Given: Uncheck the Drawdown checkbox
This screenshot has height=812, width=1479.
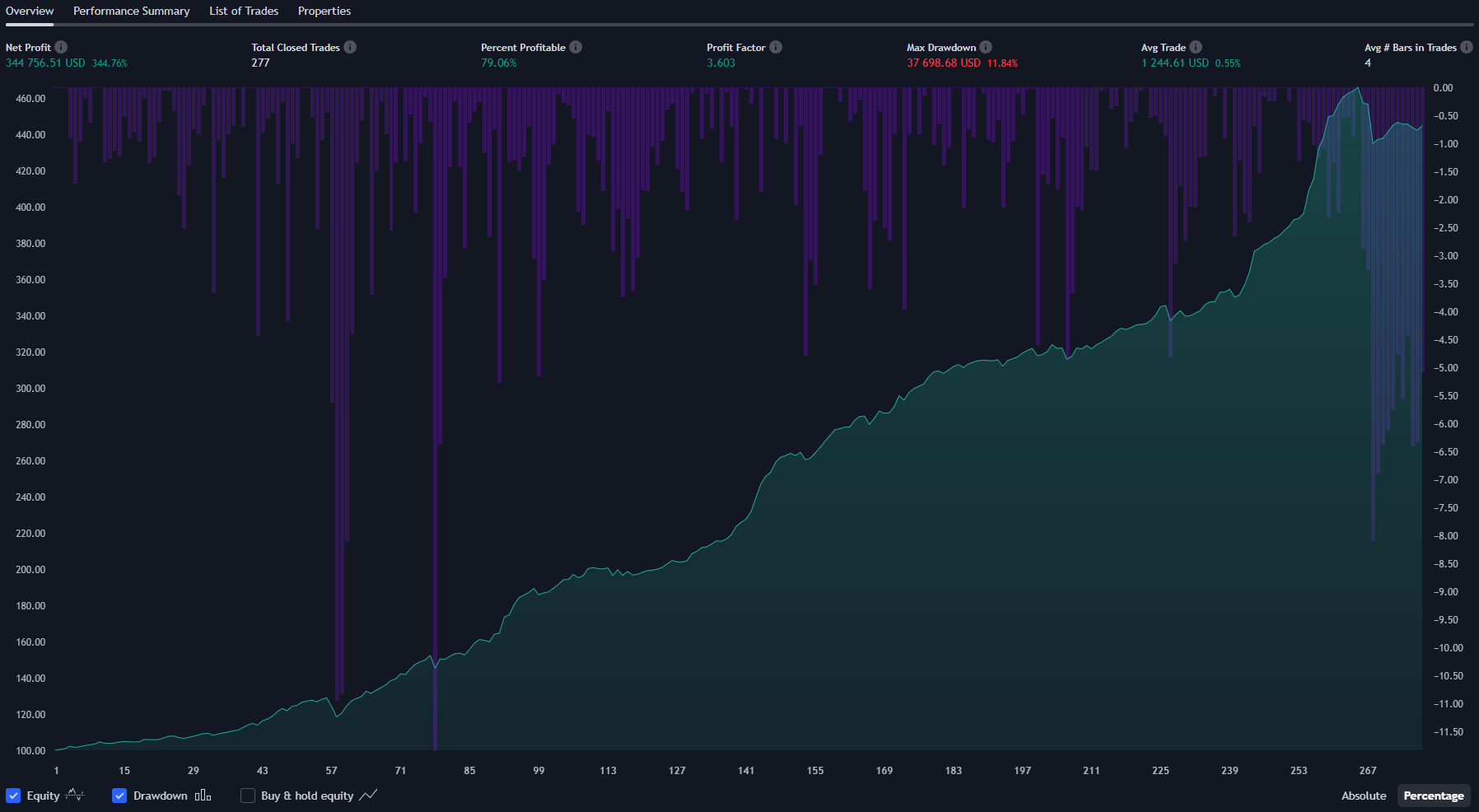Looking at the screenshot, I should [x=119, y=796].
